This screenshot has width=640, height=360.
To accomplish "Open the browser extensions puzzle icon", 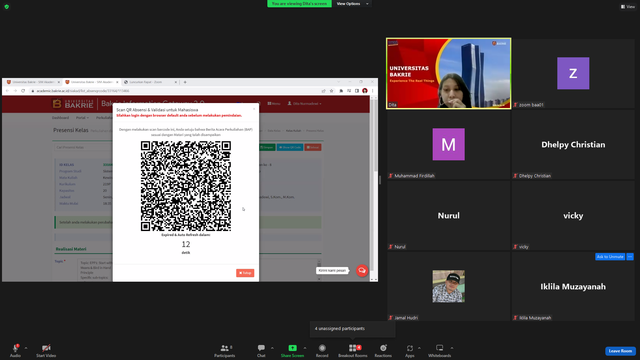I will 341,91.
